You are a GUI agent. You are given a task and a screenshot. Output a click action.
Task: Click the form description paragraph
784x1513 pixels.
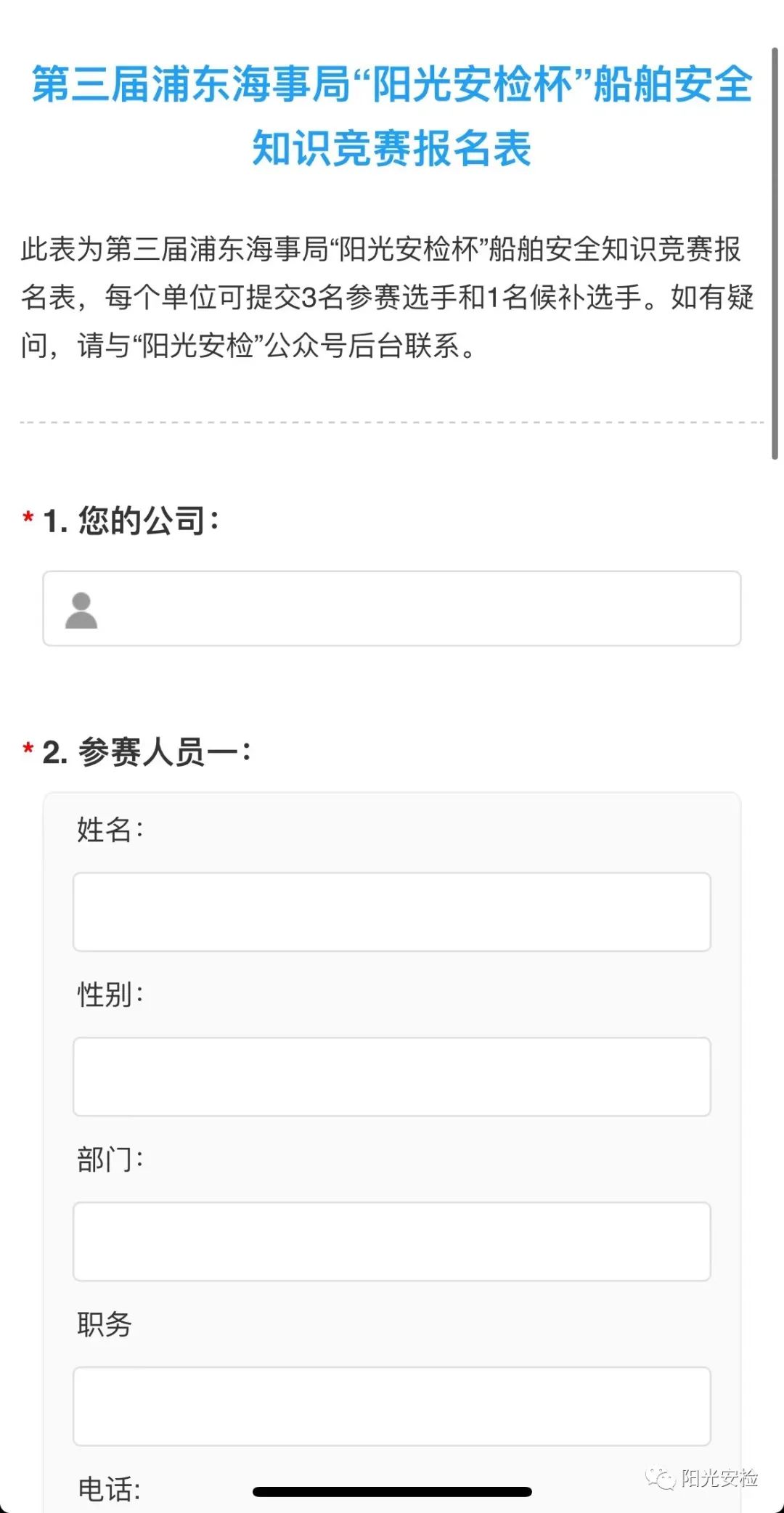pos(388,298)
